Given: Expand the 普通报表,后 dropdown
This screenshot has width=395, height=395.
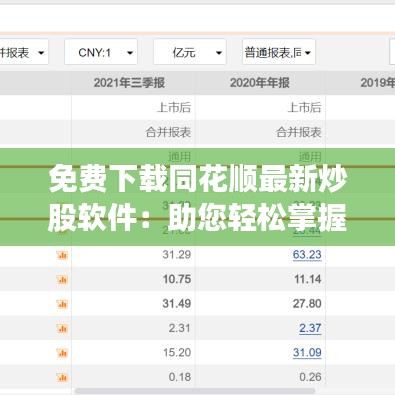Looking at the screenshot, I should 279,52.
